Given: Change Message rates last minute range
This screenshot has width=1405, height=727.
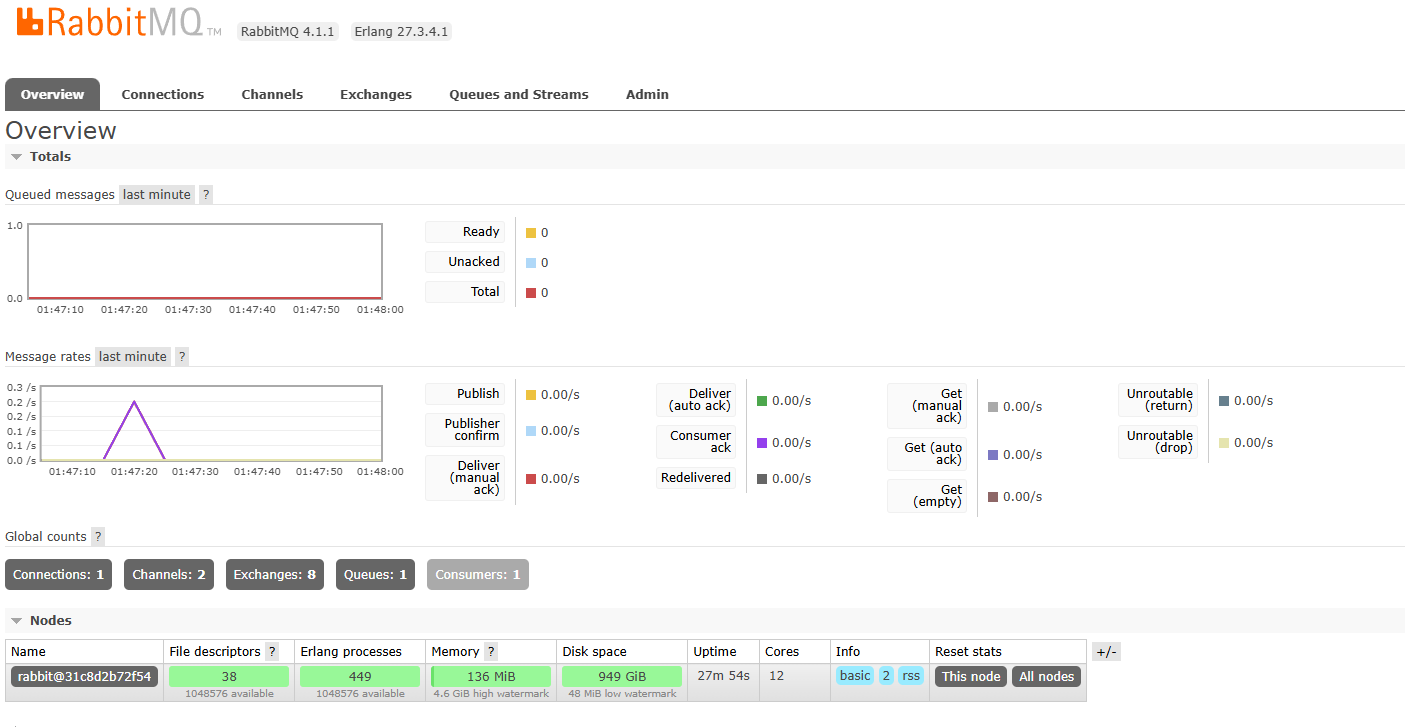Looking at the screenshot, I should tap(133, 357).
